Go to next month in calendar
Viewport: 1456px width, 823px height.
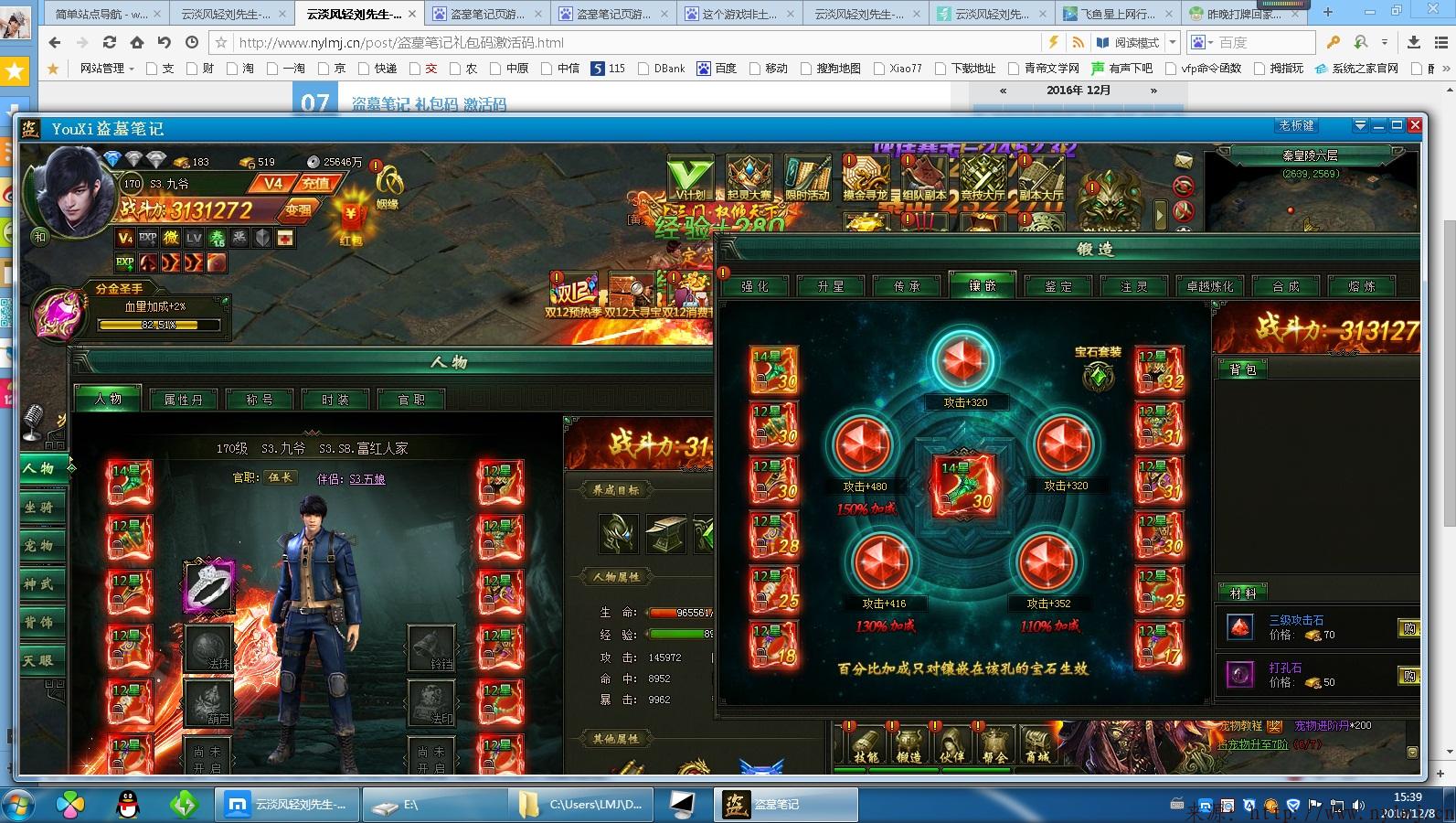[1153, 91]
